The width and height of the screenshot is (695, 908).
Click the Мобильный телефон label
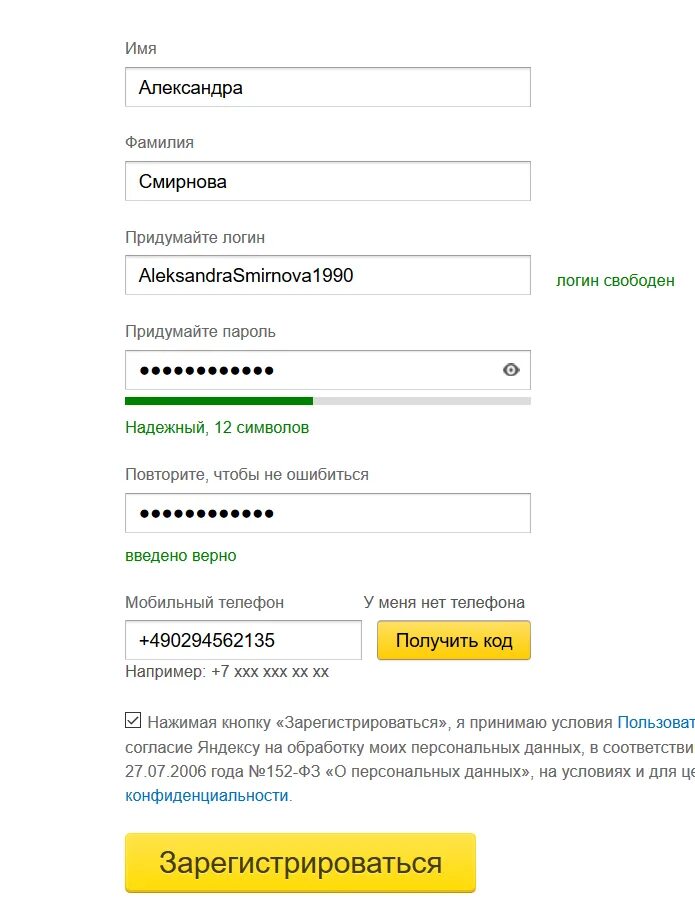click(x=204, y=603)
